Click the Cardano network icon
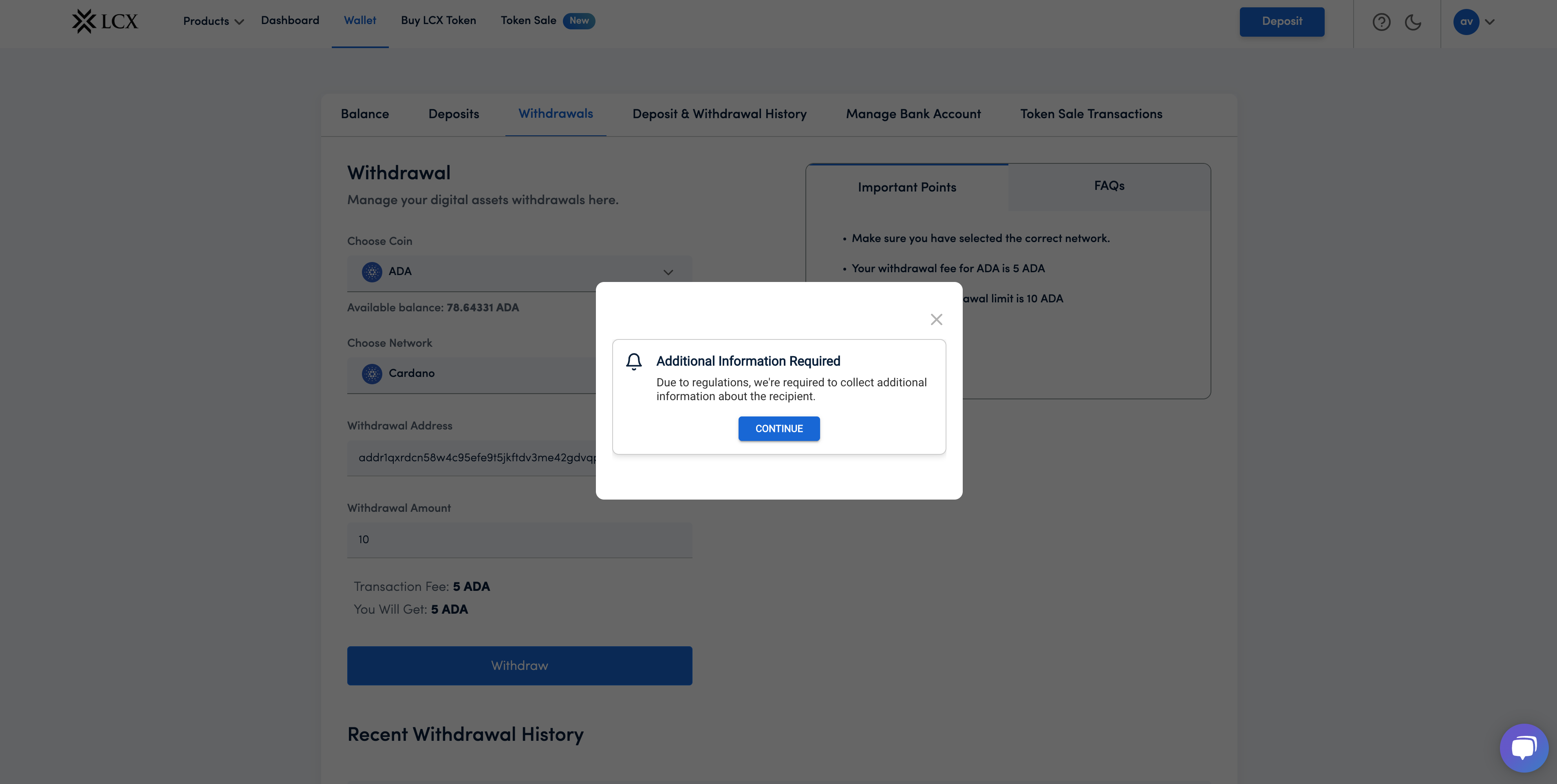 click(x=372, y=374)
